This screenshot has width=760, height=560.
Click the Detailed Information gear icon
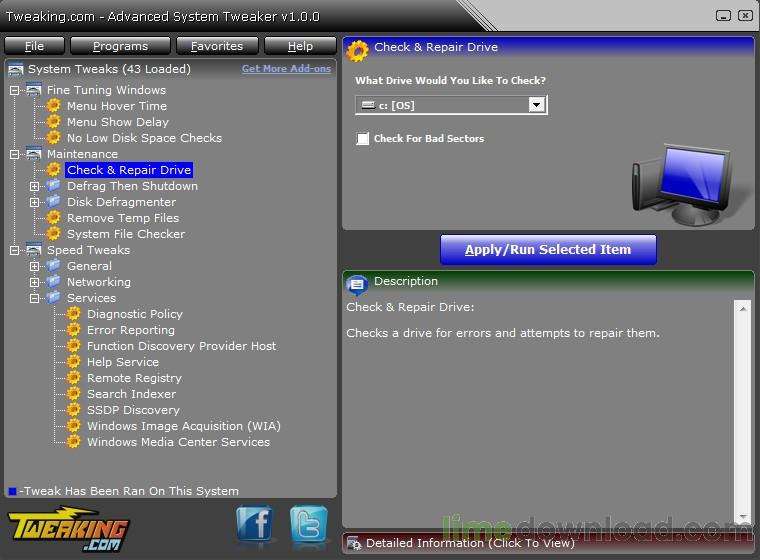[x=354, y=544]
